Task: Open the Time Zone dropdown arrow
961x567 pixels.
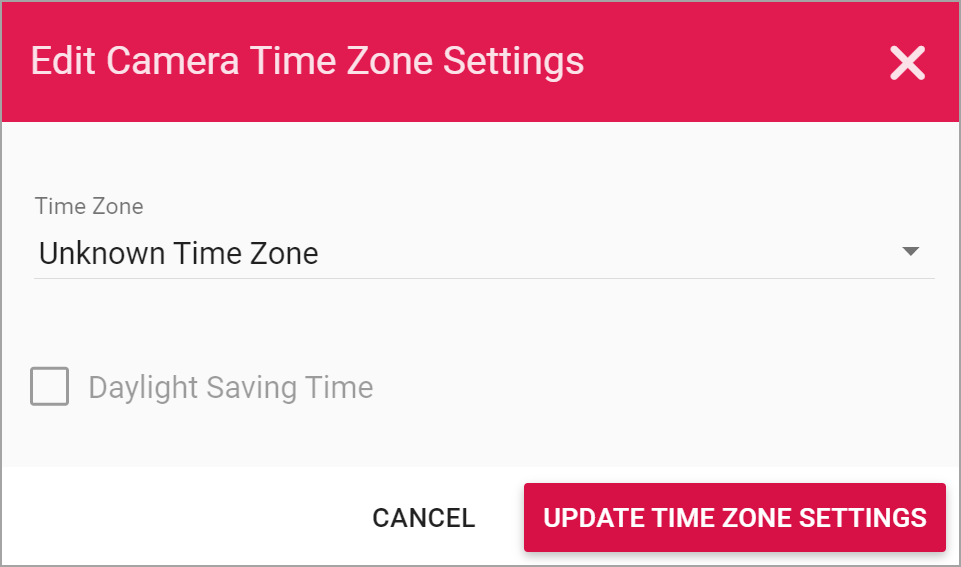Action: 910,252
